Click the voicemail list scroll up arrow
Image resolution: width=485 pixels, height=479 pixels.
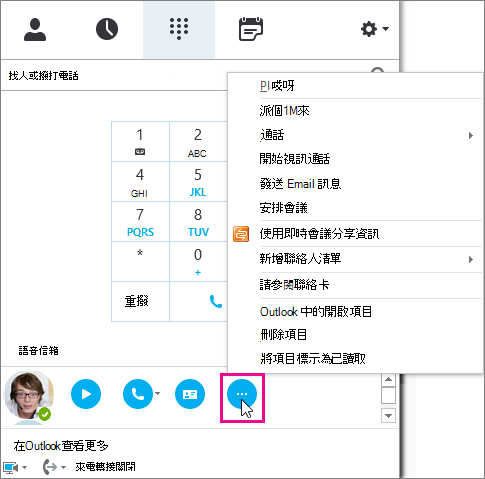(x=388, y=379)
